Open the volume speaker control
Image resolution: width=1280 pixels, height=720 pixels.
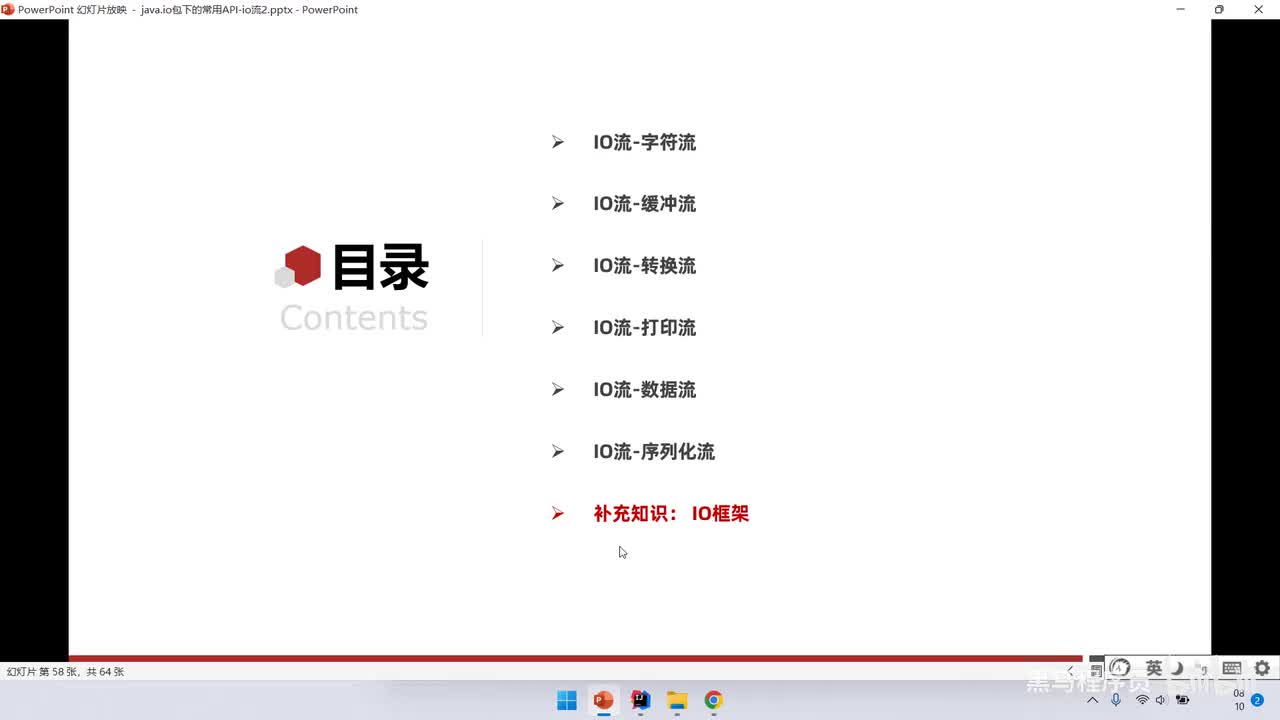tap(1161, 700)
